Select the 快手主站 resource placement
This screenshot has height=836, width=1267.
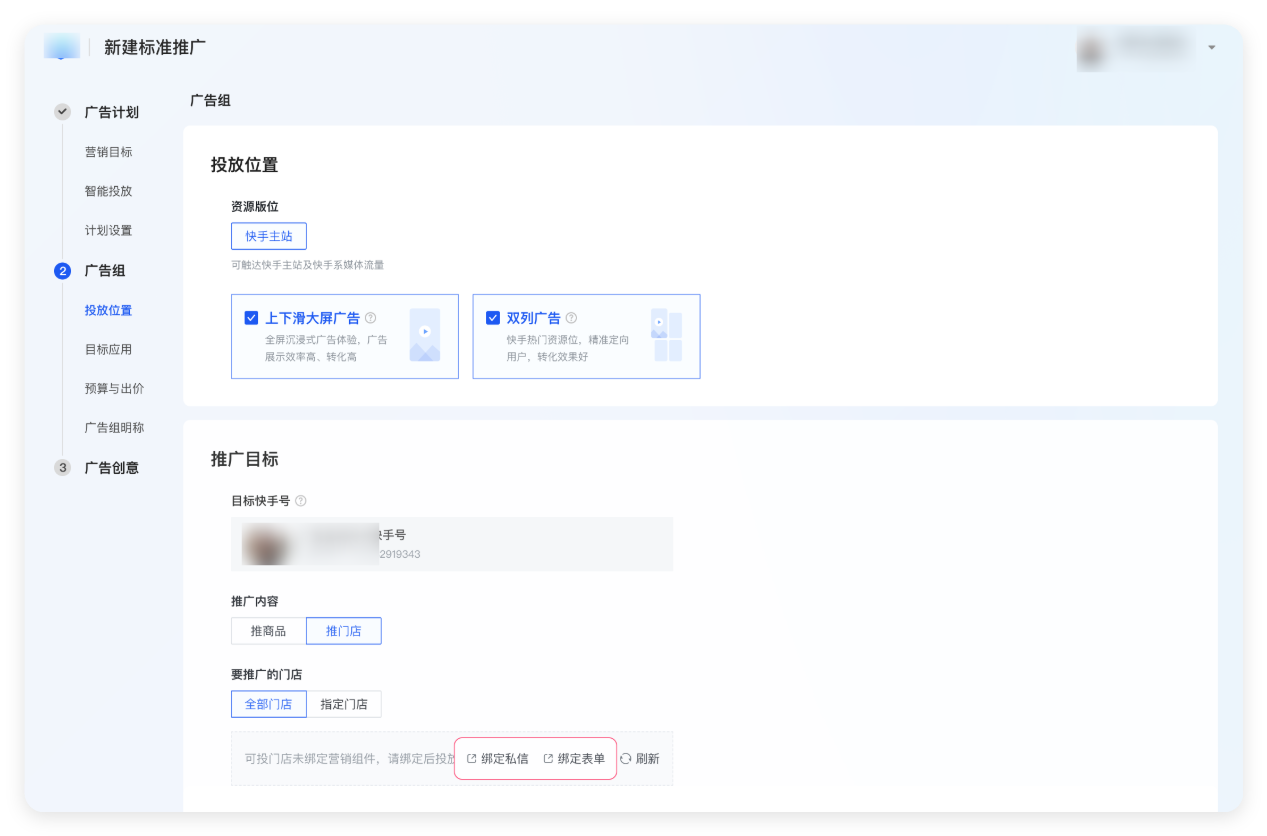click(x=268, y=236)
